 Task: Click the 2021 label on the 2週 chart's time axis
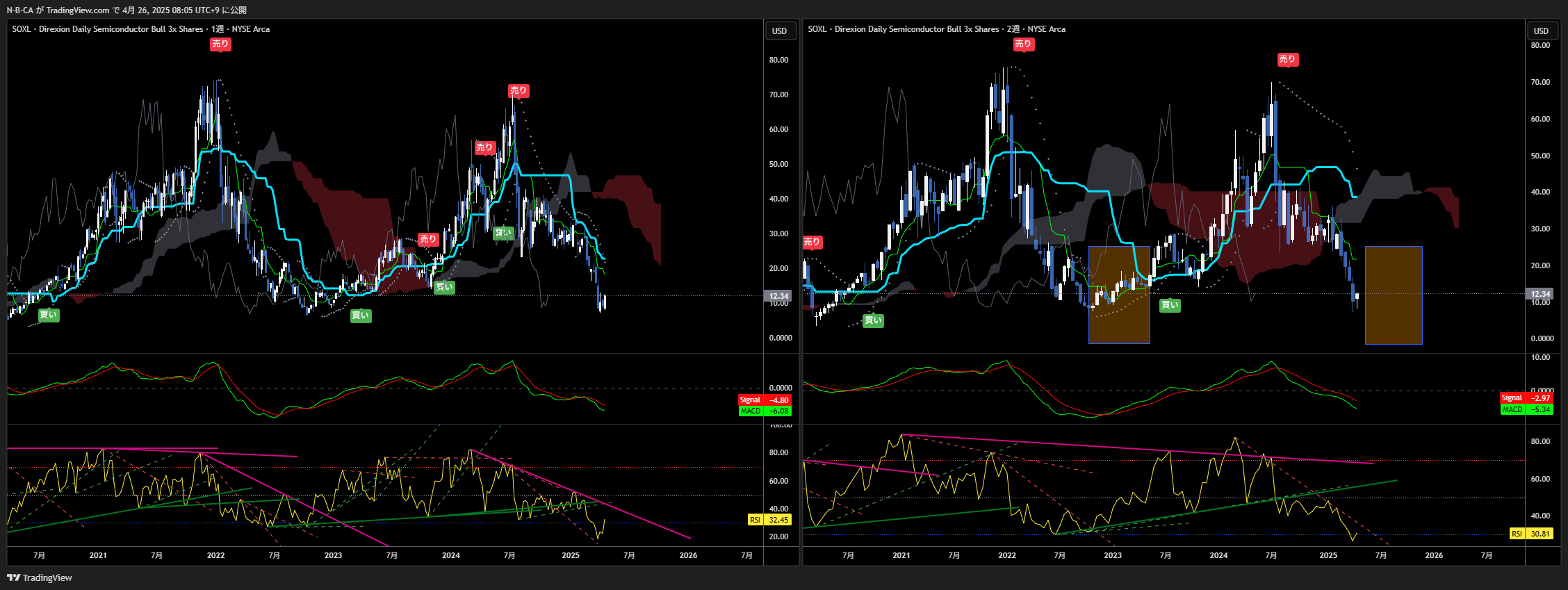pyautogui.click(x=901, y=555)
